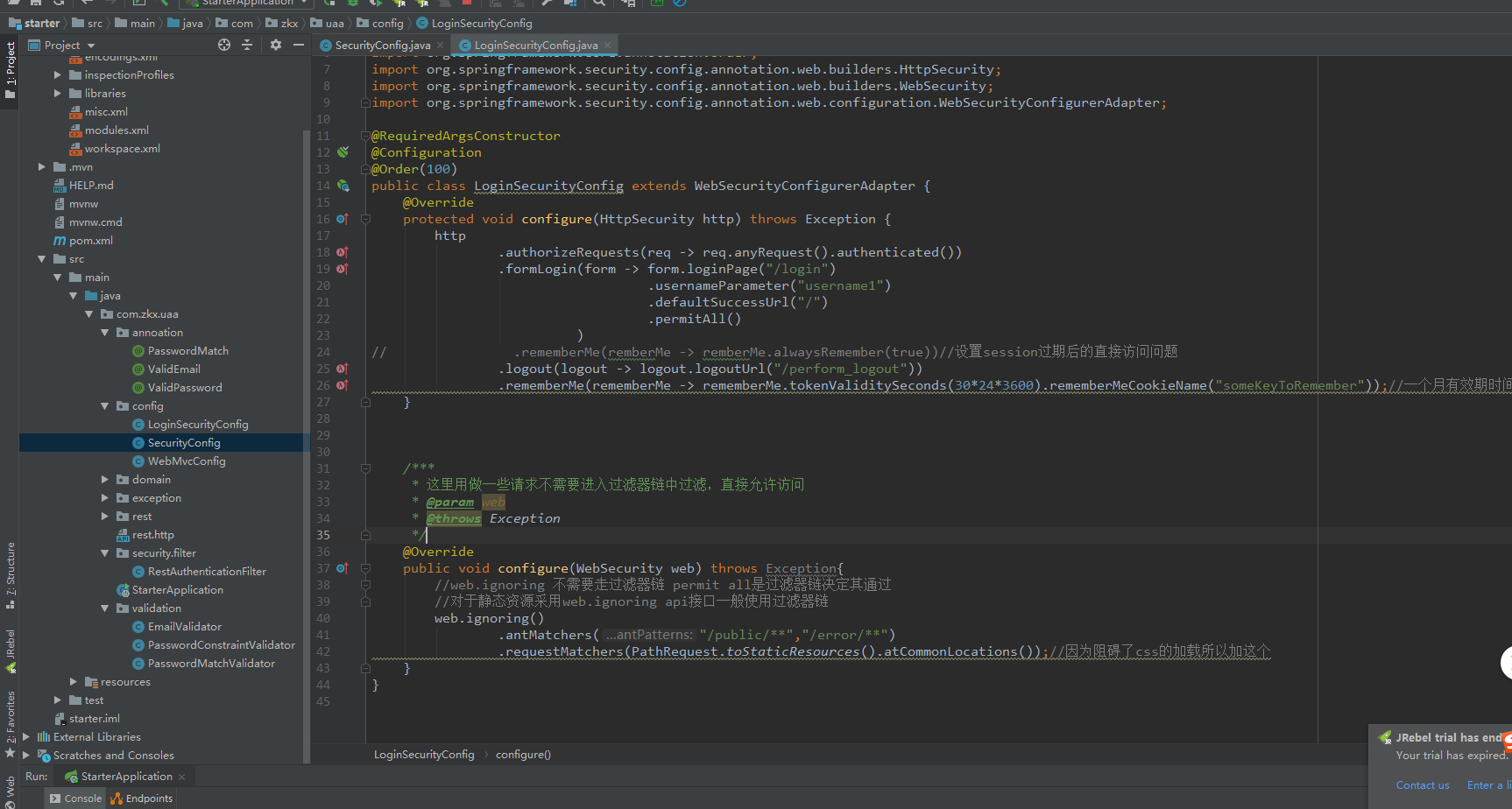
Task: Click the ValidPassword annotation icon
Action: 138,388
